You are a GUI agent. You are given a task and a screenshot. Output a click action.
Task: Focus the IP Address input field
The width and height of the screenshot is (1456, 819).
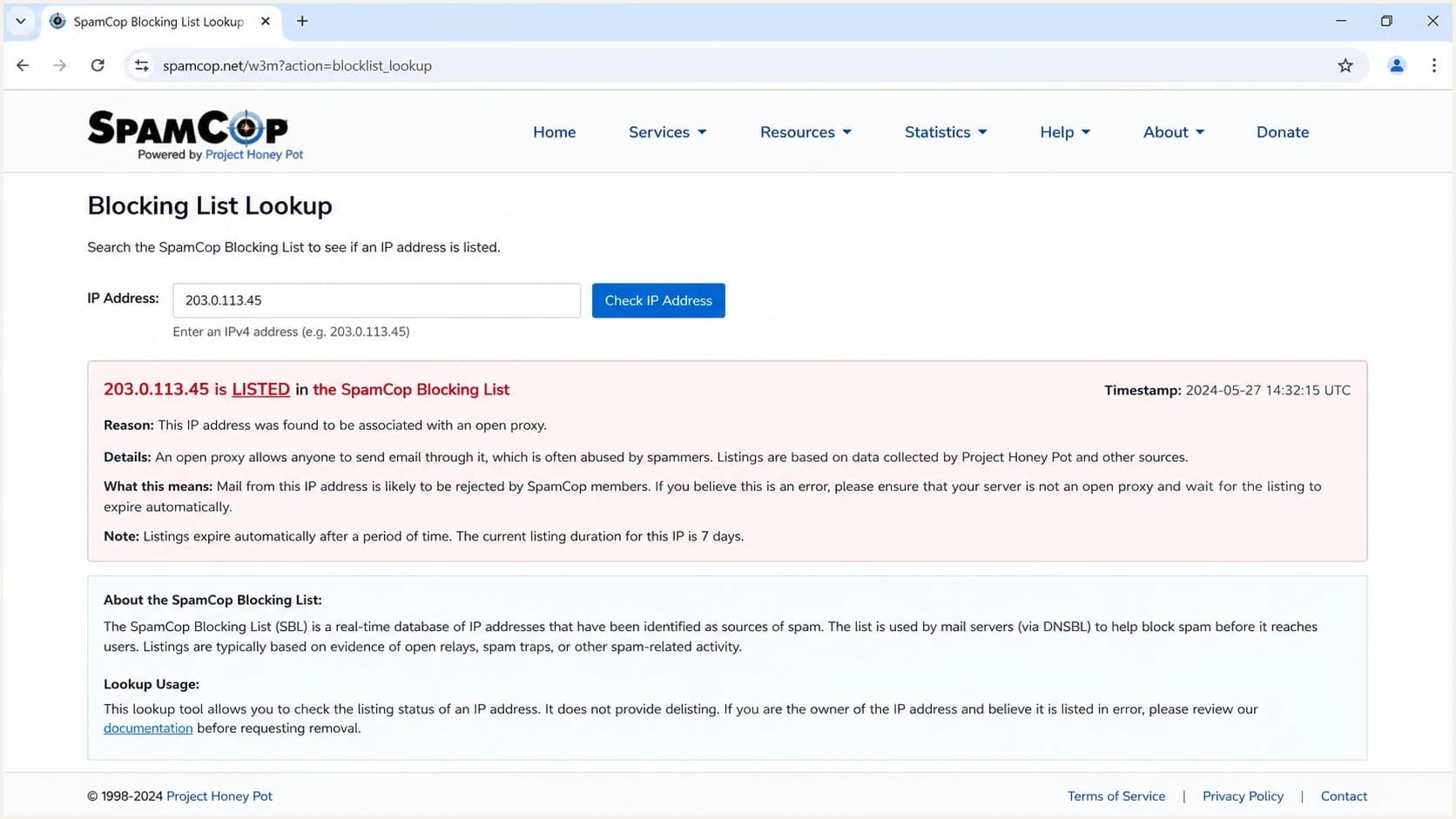376,300
